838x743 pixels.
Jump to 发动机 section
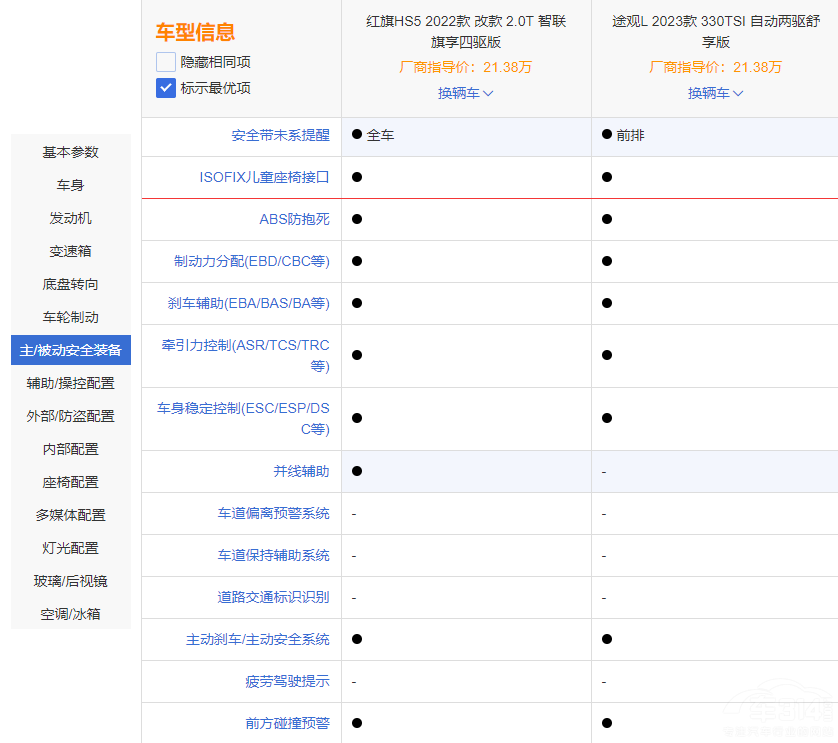coord(71,218)
